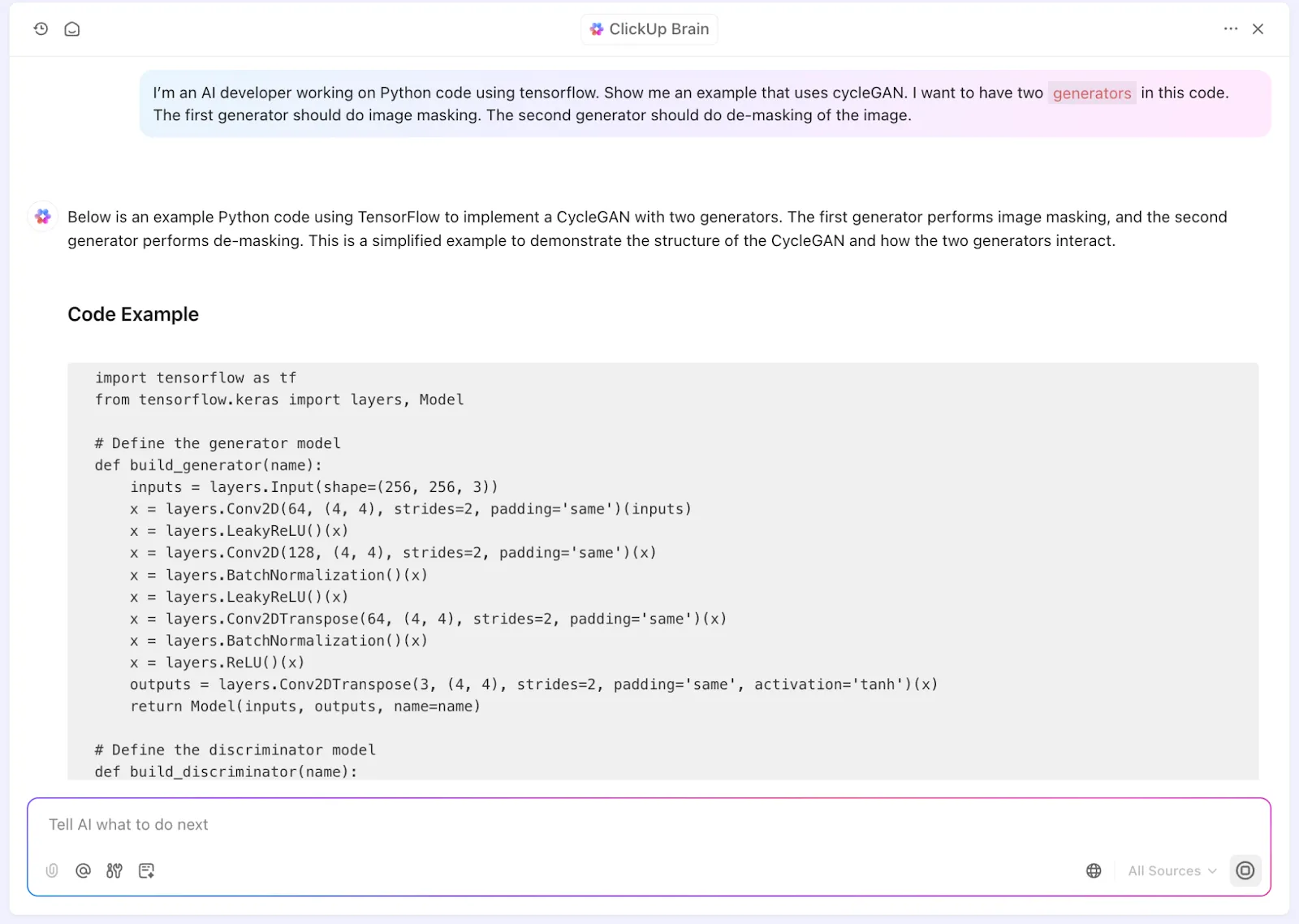Click the 'return Model(inputs, outputs, name=name)' line
Viewport: 1299px width, 924px height.
(305, 706)
